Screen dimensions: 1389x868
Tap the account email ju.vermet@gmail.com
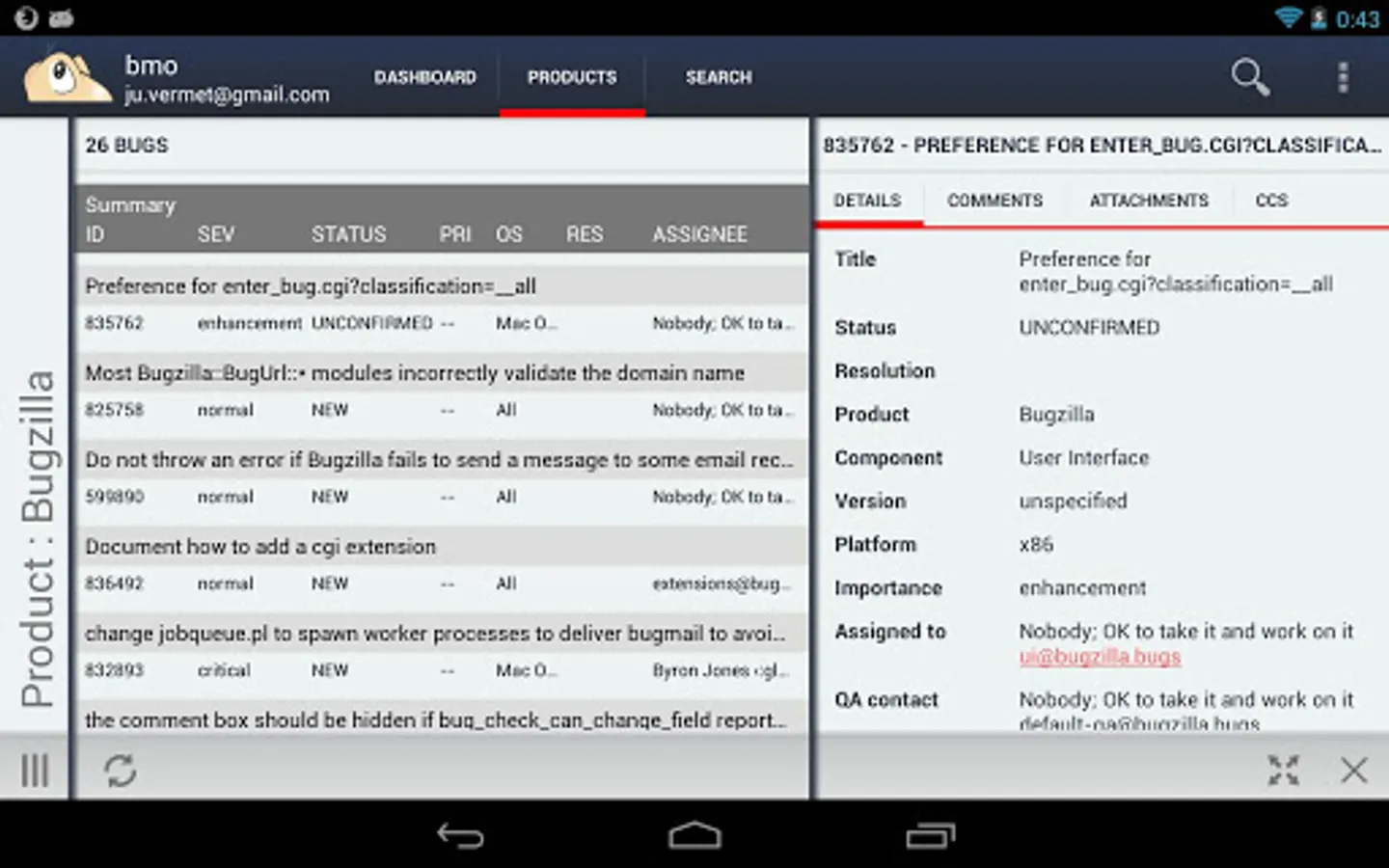tap(227, 95)
